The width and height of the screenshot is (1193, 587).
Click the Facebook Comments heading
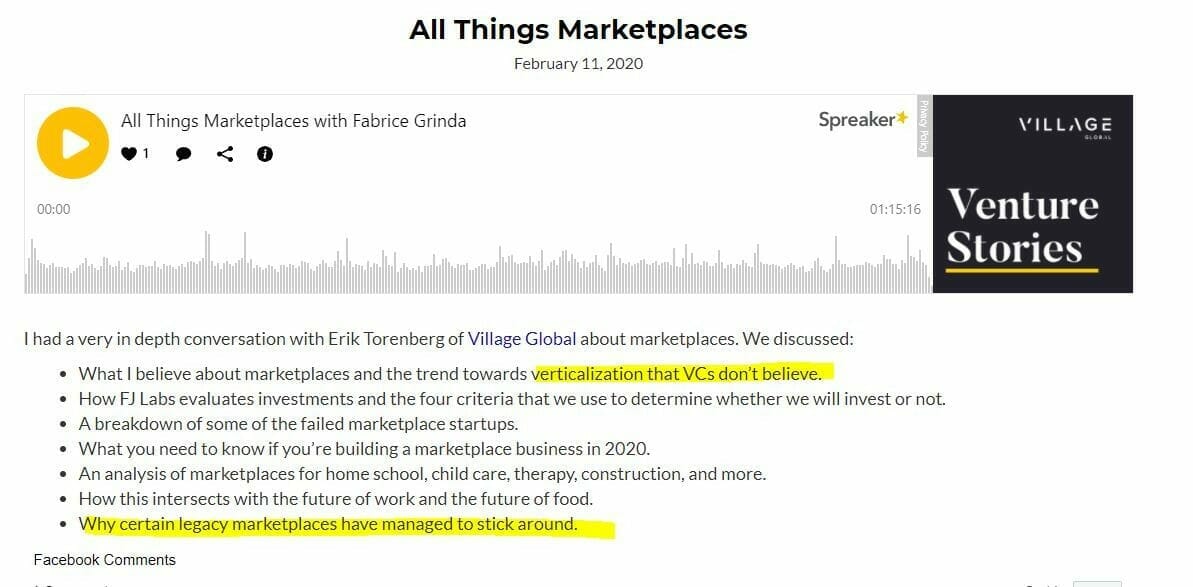[x=104, y=560]
